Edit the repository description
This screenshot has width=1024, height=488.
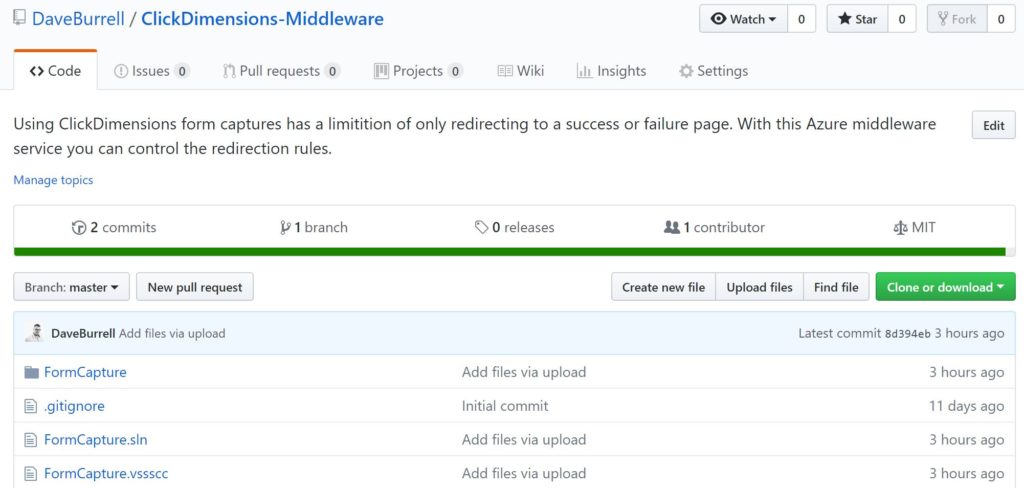click(993, 125)
